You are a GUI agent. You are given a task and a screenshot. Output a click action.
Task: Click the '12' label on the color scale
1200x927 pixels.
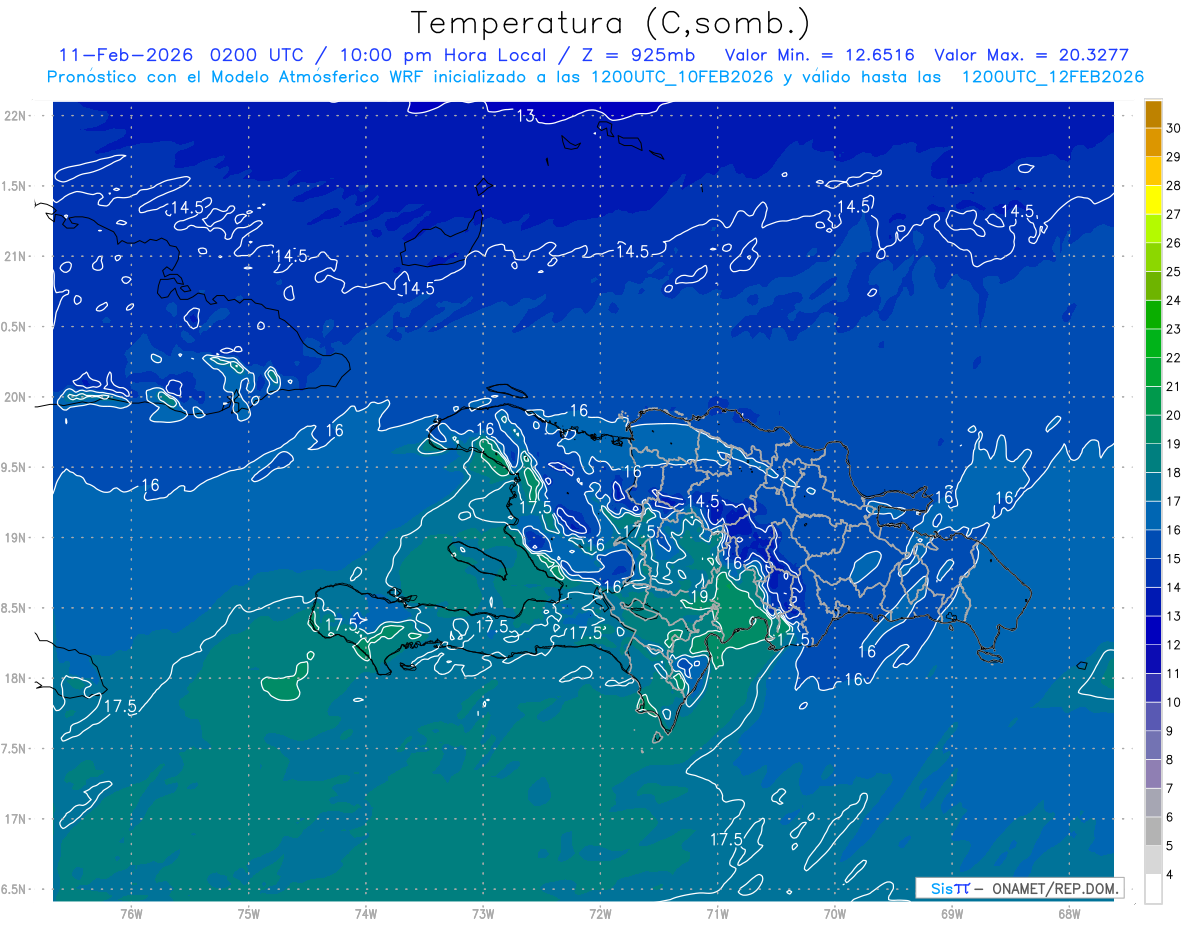tap(1174, 645)
